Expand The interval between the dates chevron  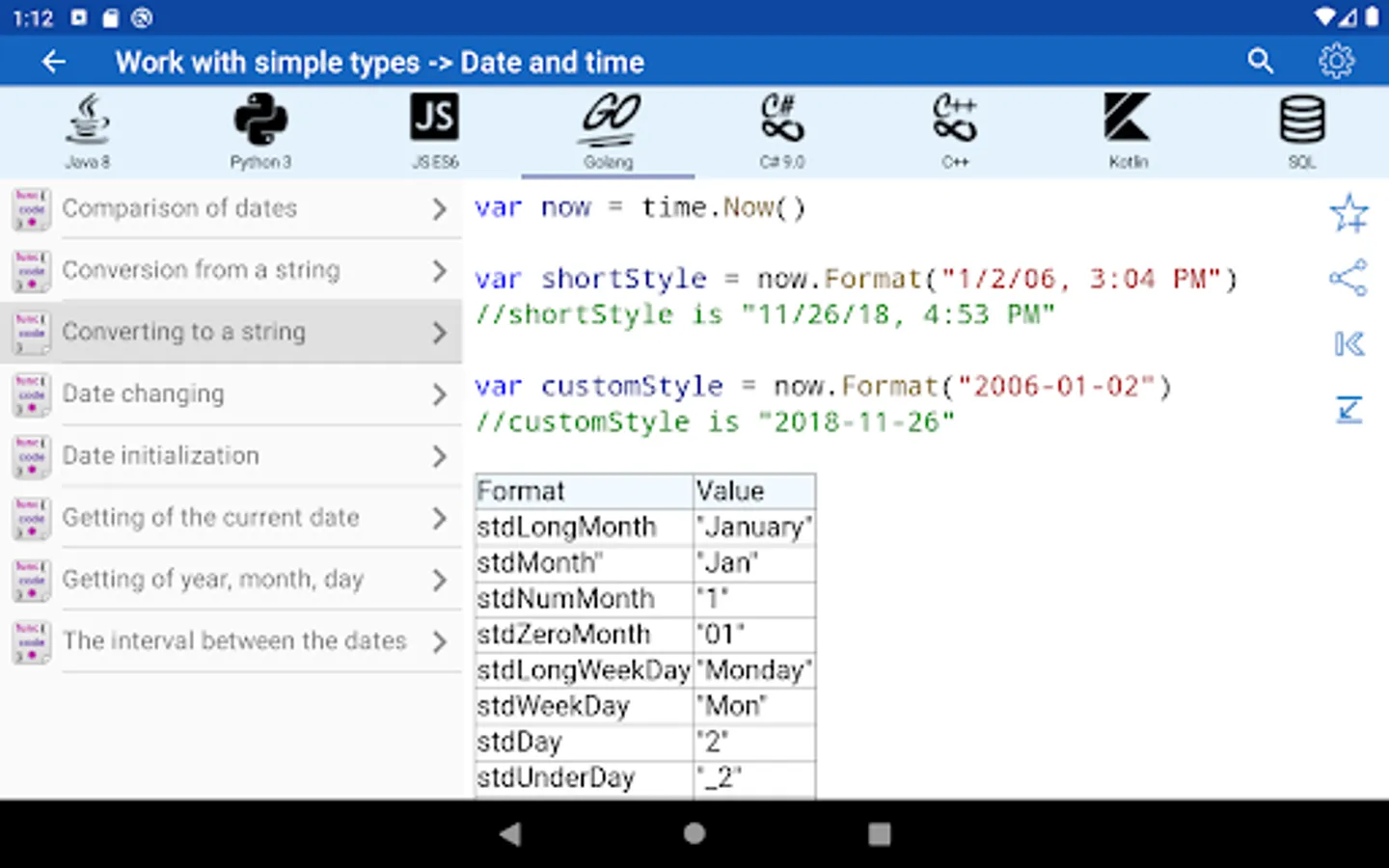point(439,641)
